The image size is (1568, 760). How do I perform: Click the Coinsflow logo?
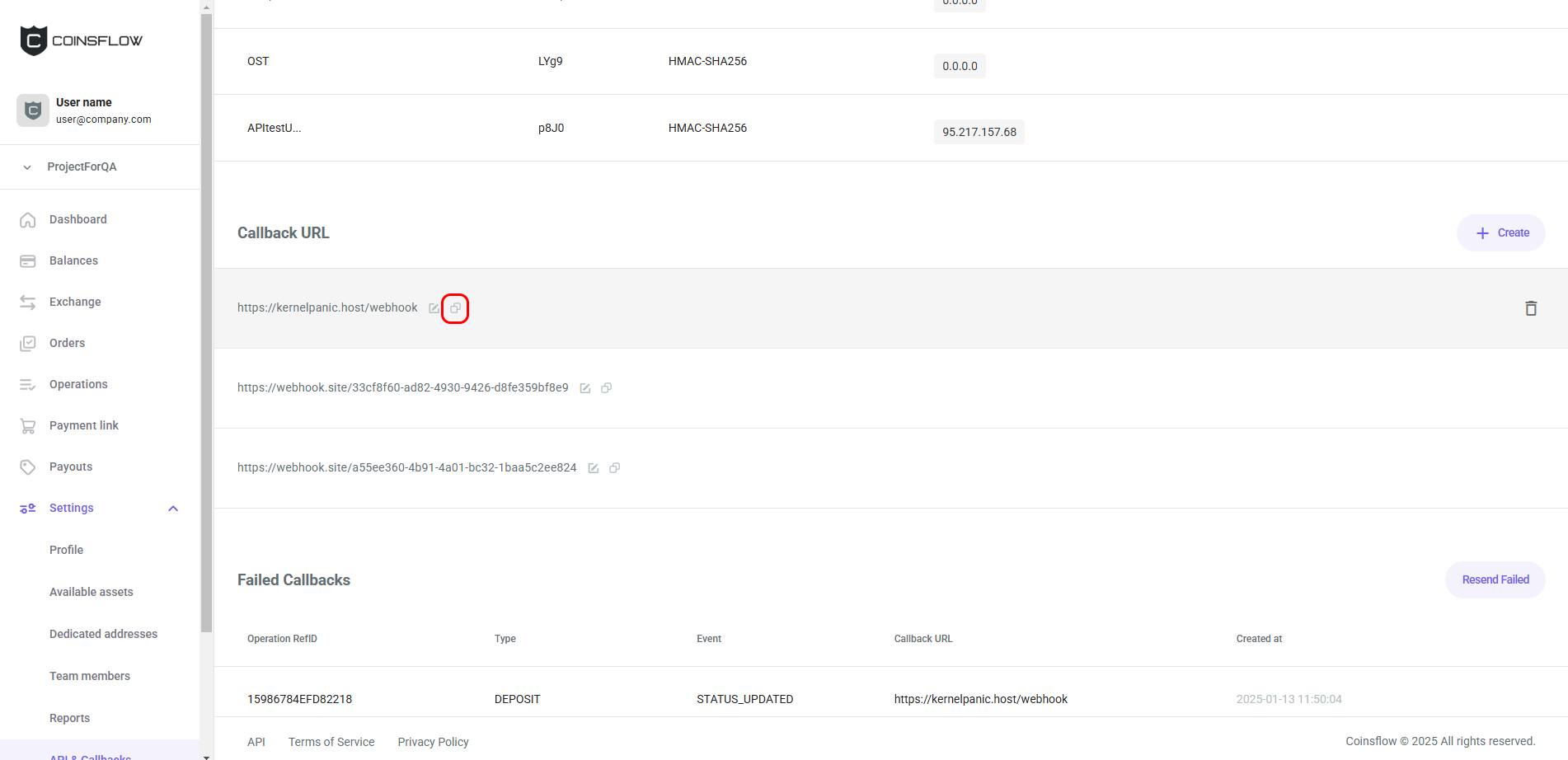(81, 40)
